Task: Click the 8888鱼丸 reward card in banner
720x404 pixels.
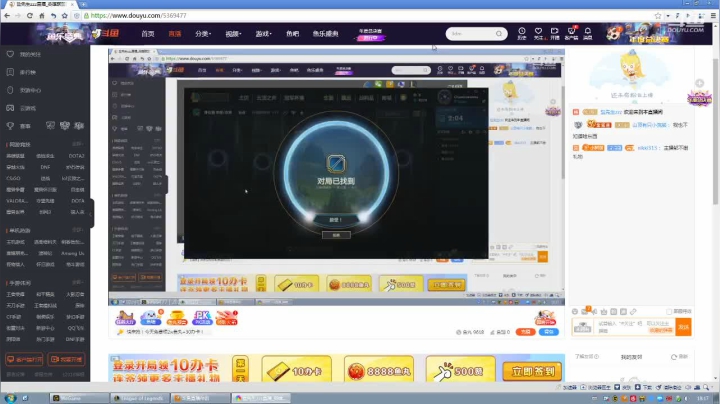Action: pos(378,370)
